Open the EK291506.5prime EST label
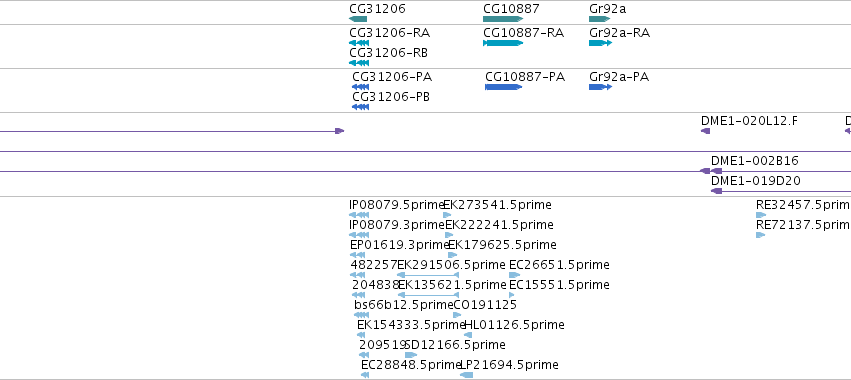Viewport: 851px width, 380px height. (452, 265)
